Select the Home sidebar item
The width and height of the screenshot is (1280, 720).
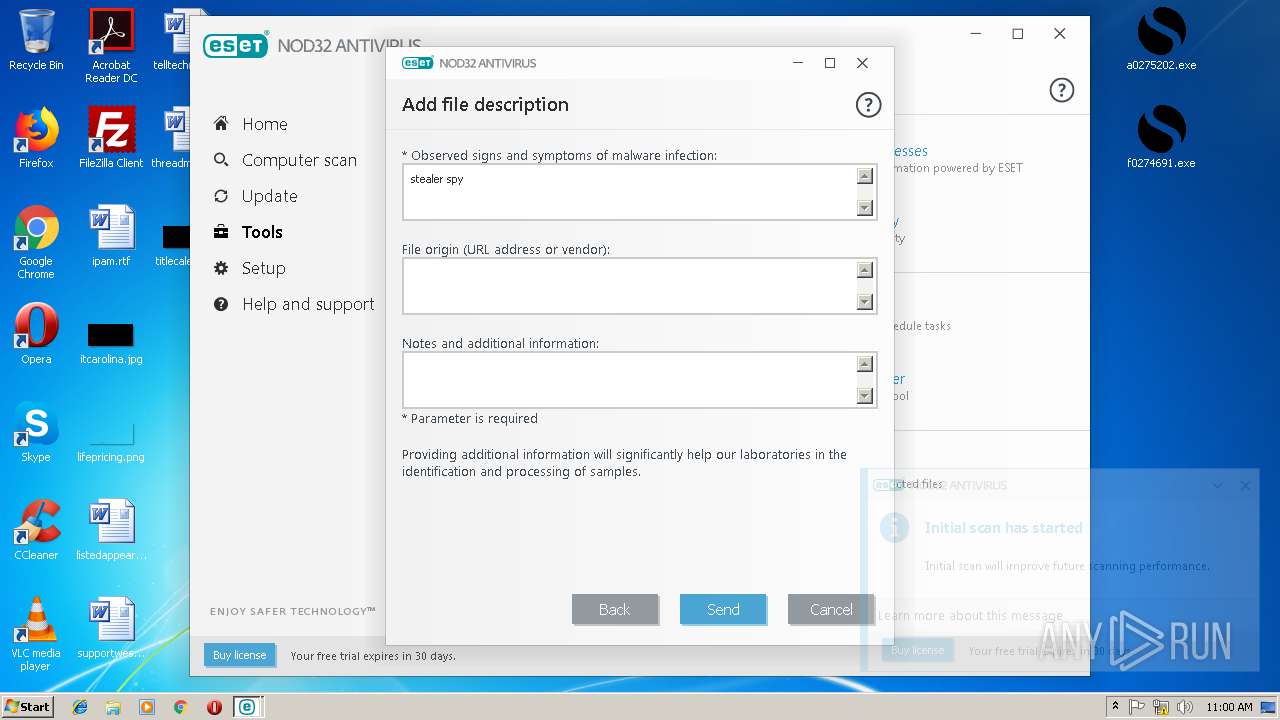[264, 124]
